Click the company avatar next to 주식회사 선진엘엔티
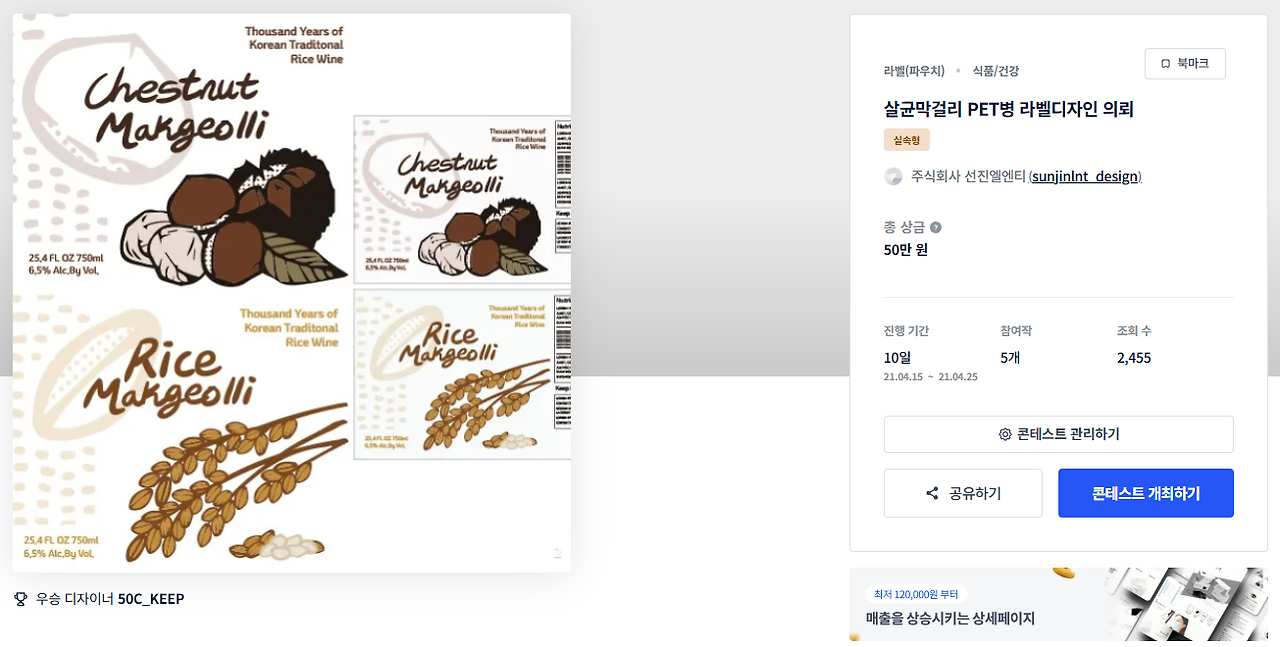The image size is (1280, 647). (x=894, y=176)
